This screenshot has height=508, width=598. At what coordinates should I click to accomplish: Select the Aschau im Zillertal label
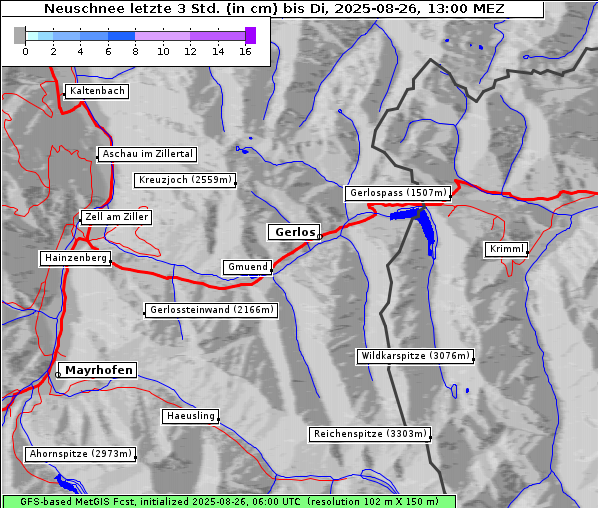(148, 154)
